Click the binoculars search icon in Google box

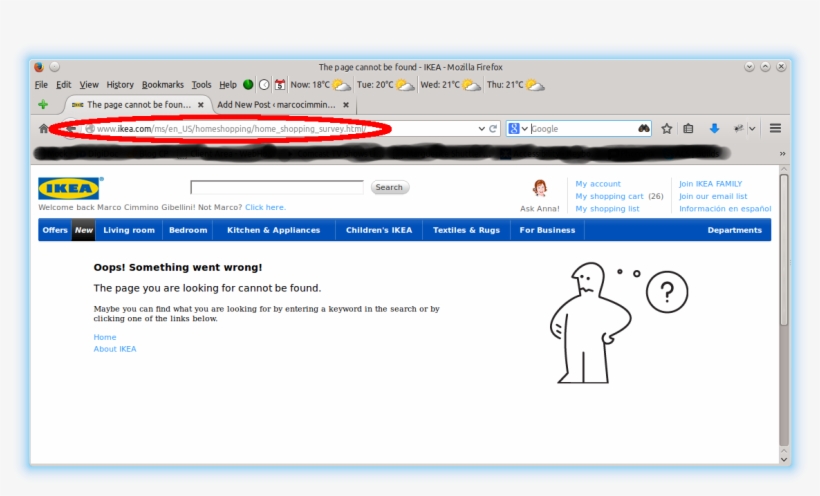pyautogui.click(x=644, y=128)
